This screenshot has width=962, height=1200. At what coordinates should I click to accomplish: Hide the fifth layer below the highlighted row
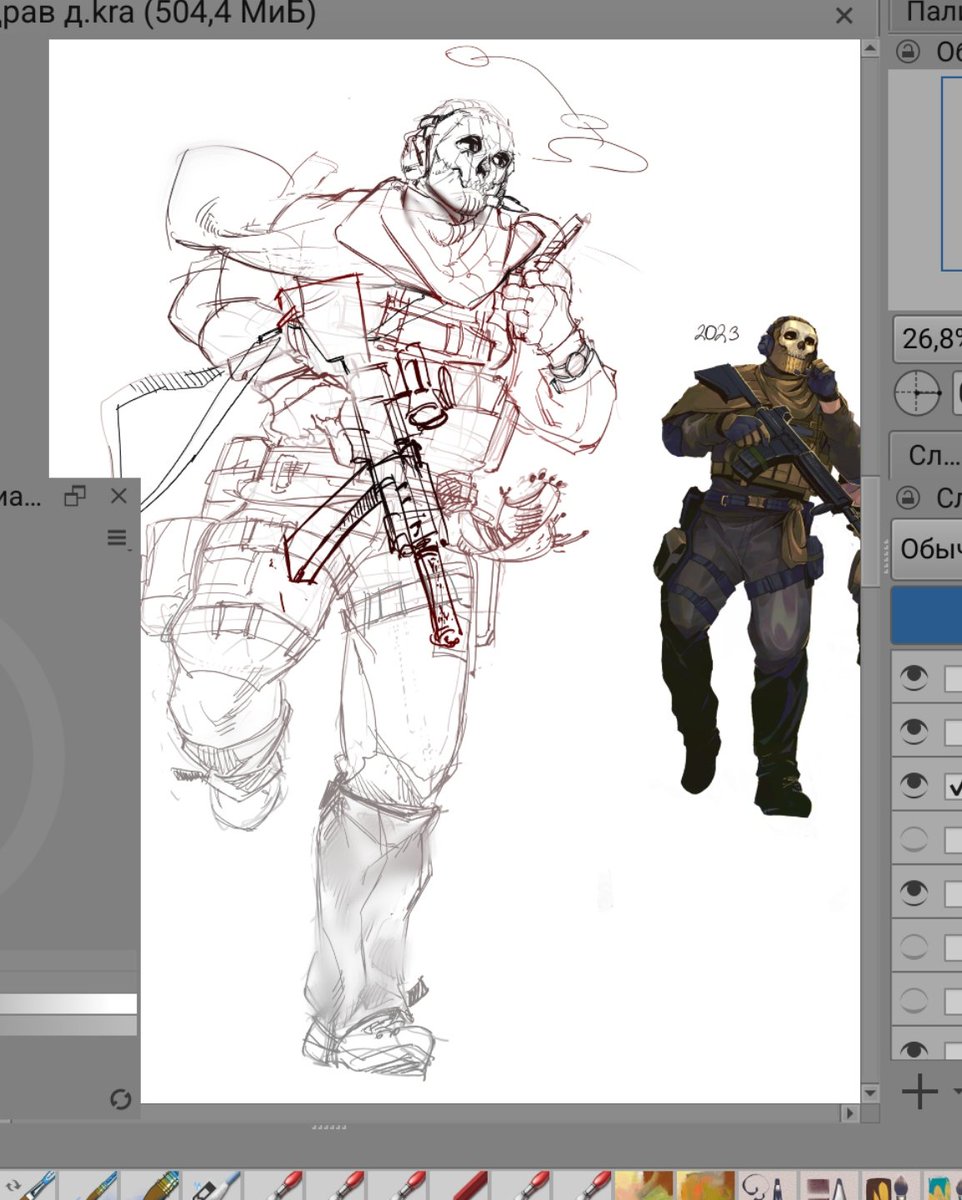click(913, 892)
